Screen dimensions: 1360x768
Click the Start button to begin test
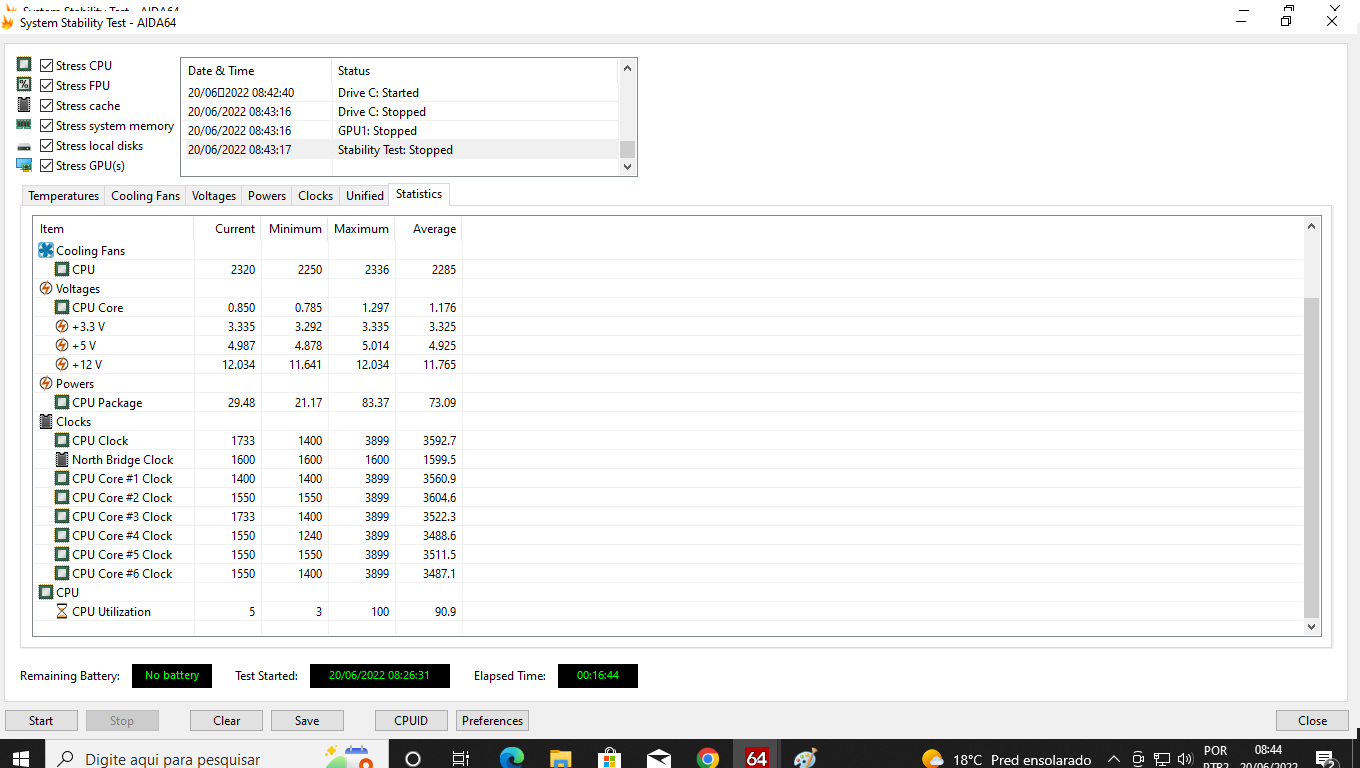(x=41, y=720)
